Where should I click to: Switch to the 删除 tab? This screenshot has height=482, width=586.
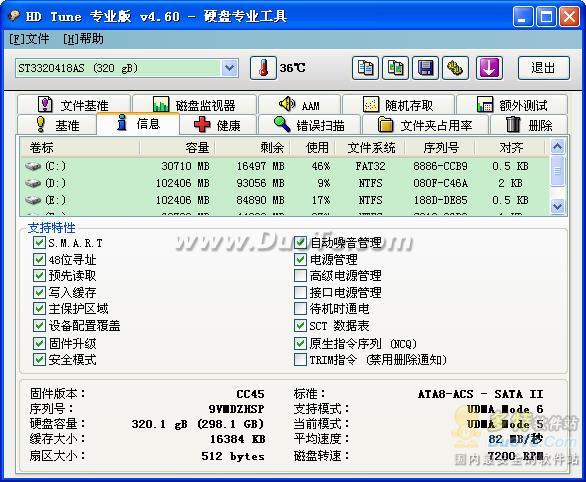(529, 125)
